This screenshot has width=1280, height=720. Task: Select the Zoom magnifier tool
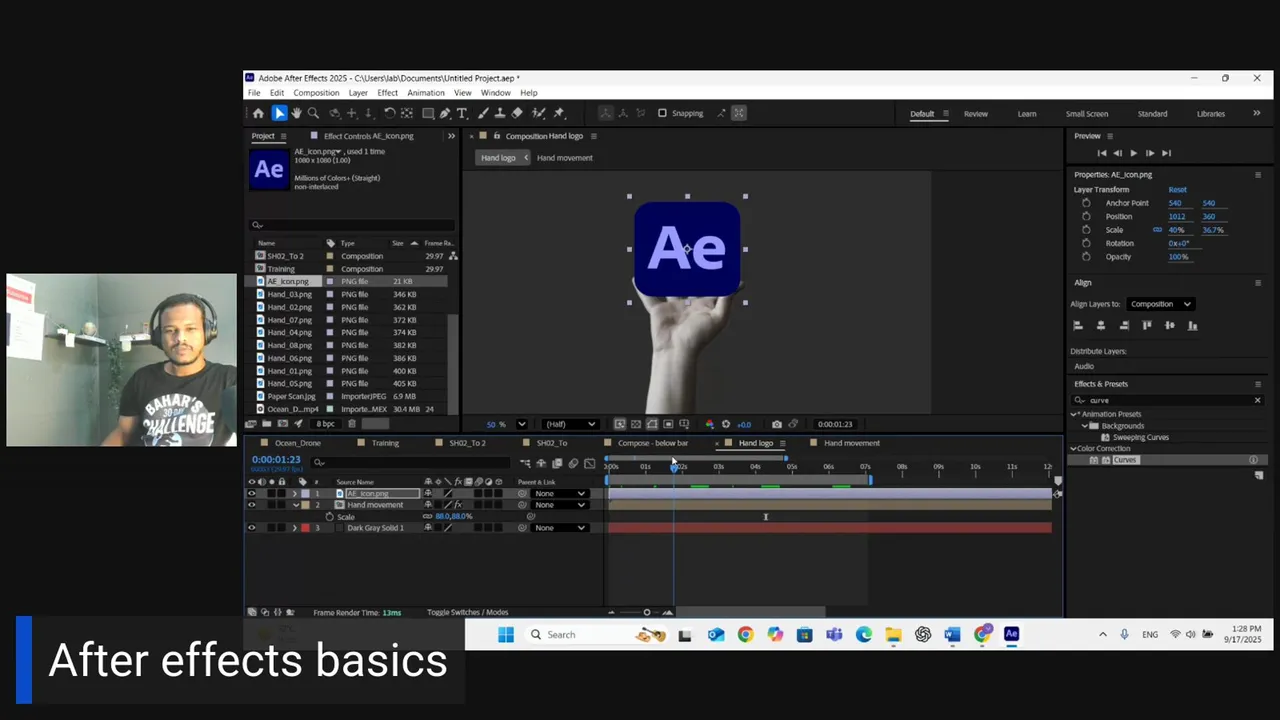pos(313,113)
